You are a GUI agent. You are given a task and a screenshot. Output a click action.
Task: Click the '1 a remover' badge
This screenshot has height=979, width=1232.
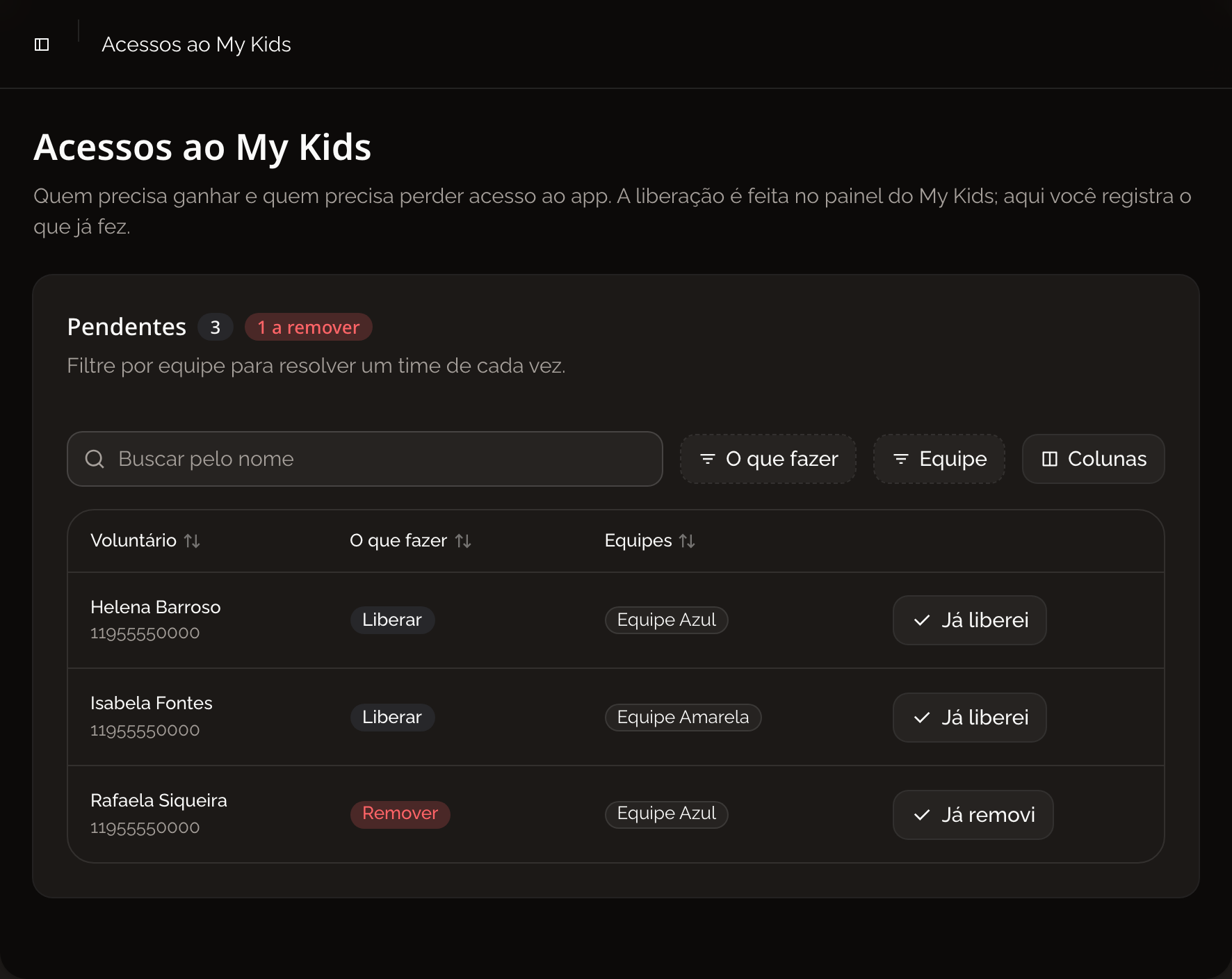(309, 327)
